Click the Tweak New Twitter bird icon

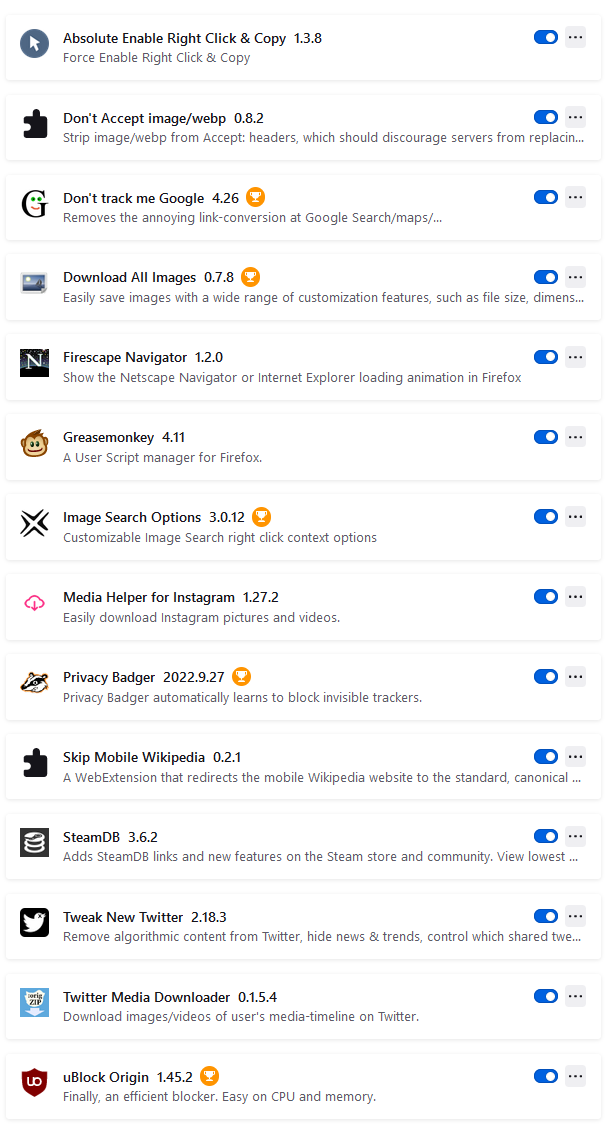point(35,923)
